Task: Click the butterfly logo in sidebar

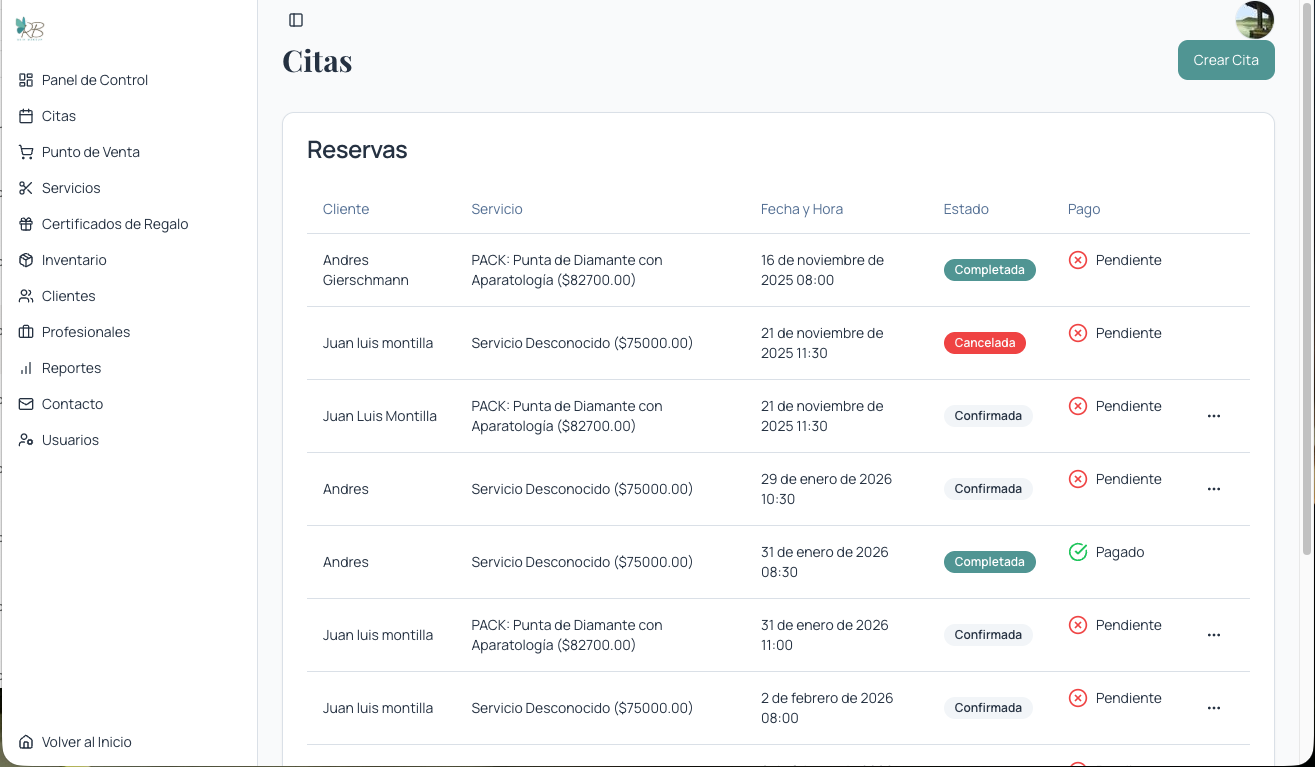Action: (30, 28)
